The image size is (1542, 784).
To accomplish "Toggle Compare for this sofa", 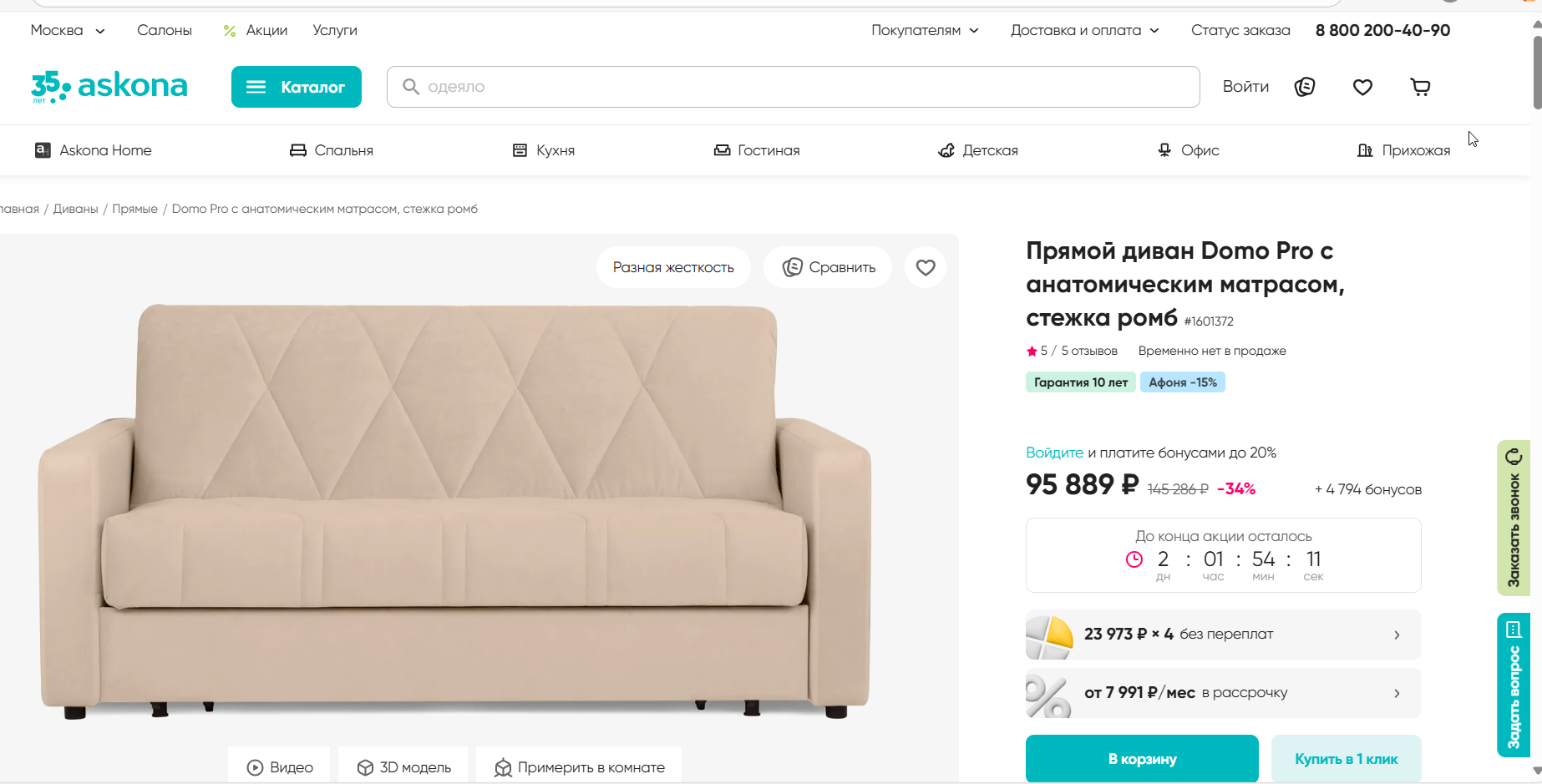I will pos(829,267).
